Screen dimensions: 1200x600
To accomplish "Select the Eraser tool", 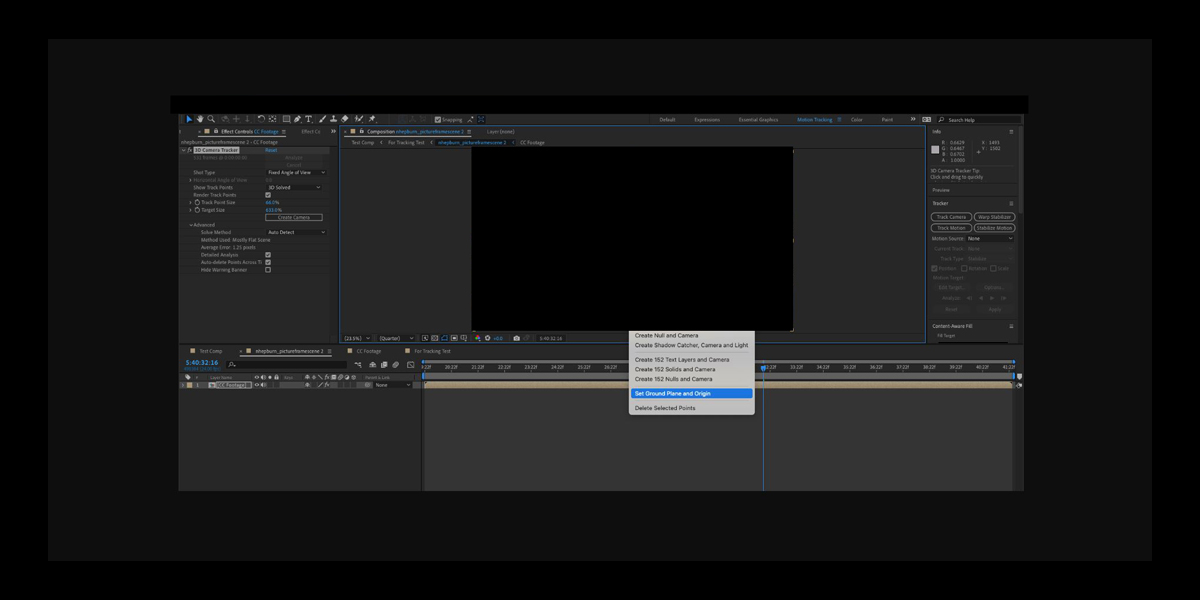I will (344, 119).
